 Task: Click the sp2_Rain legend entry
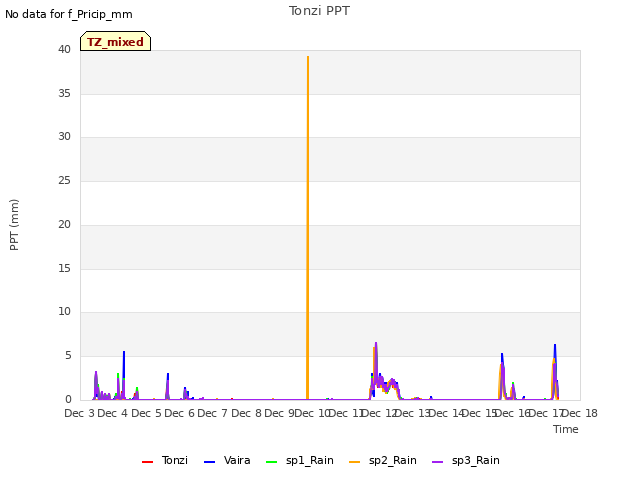tap(383, 460)
